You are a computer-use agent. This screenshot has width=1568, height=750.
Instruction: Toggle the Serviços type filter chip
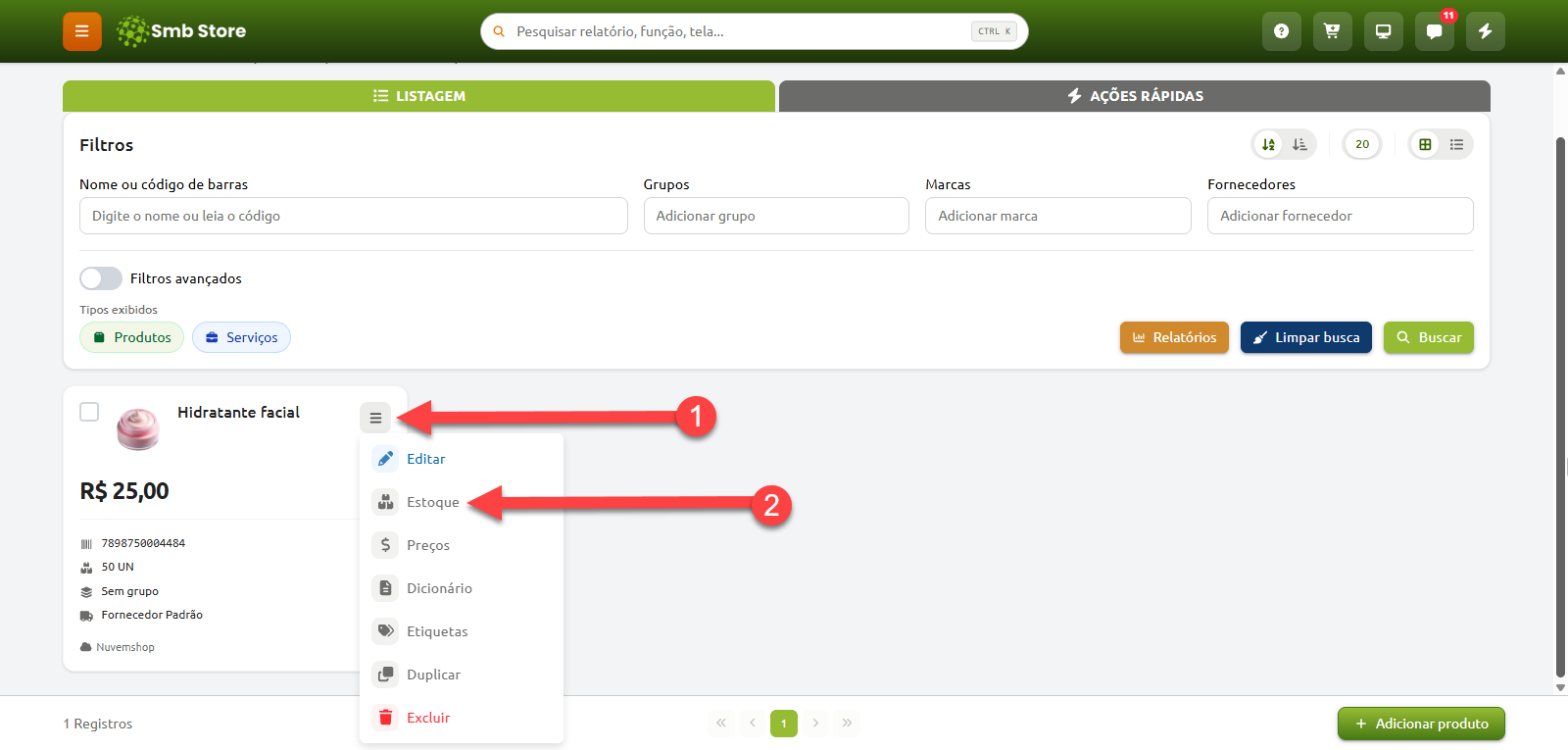click(241, 337)
